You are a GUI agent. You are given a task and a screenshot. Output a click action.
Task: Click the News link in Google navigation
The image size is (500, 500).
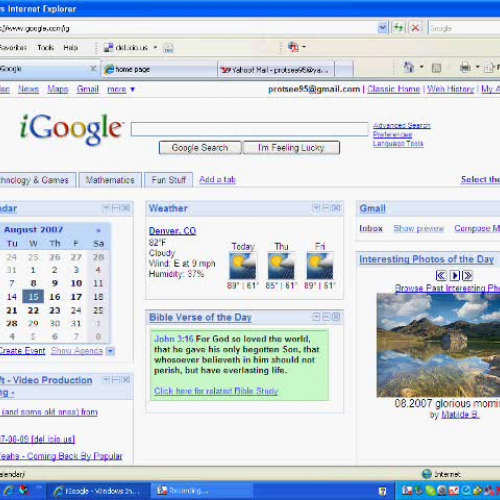pos(28,89)
